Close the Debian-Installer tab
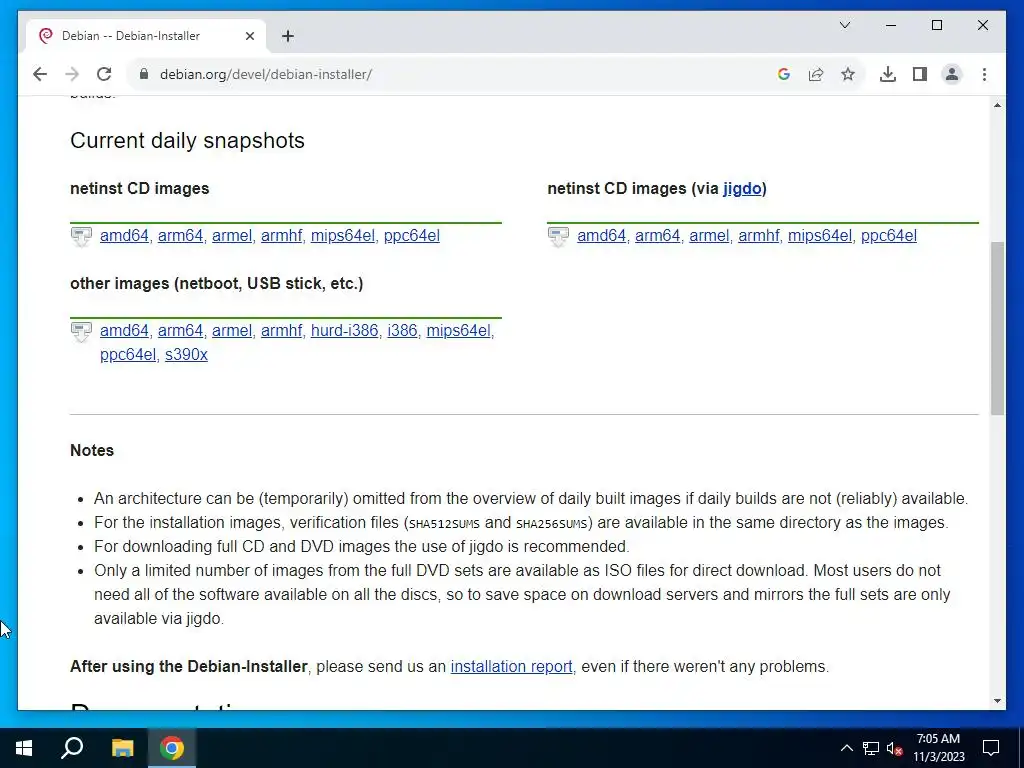This screenshot has height=768, width=1024. [x=249, y=36]
